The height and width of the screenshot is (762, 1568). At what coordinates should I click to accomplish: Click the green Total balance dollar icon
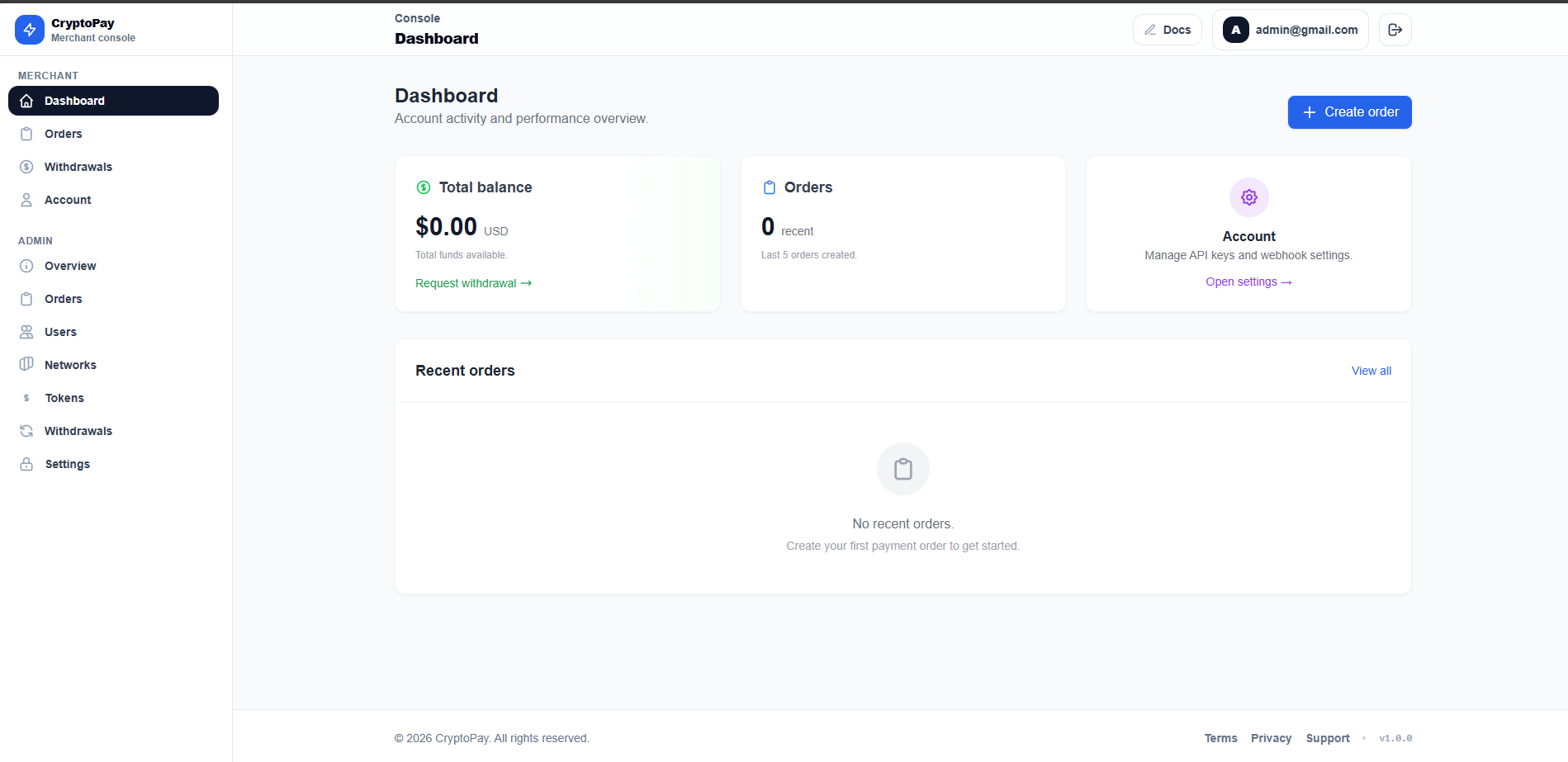tap(424, 187)
